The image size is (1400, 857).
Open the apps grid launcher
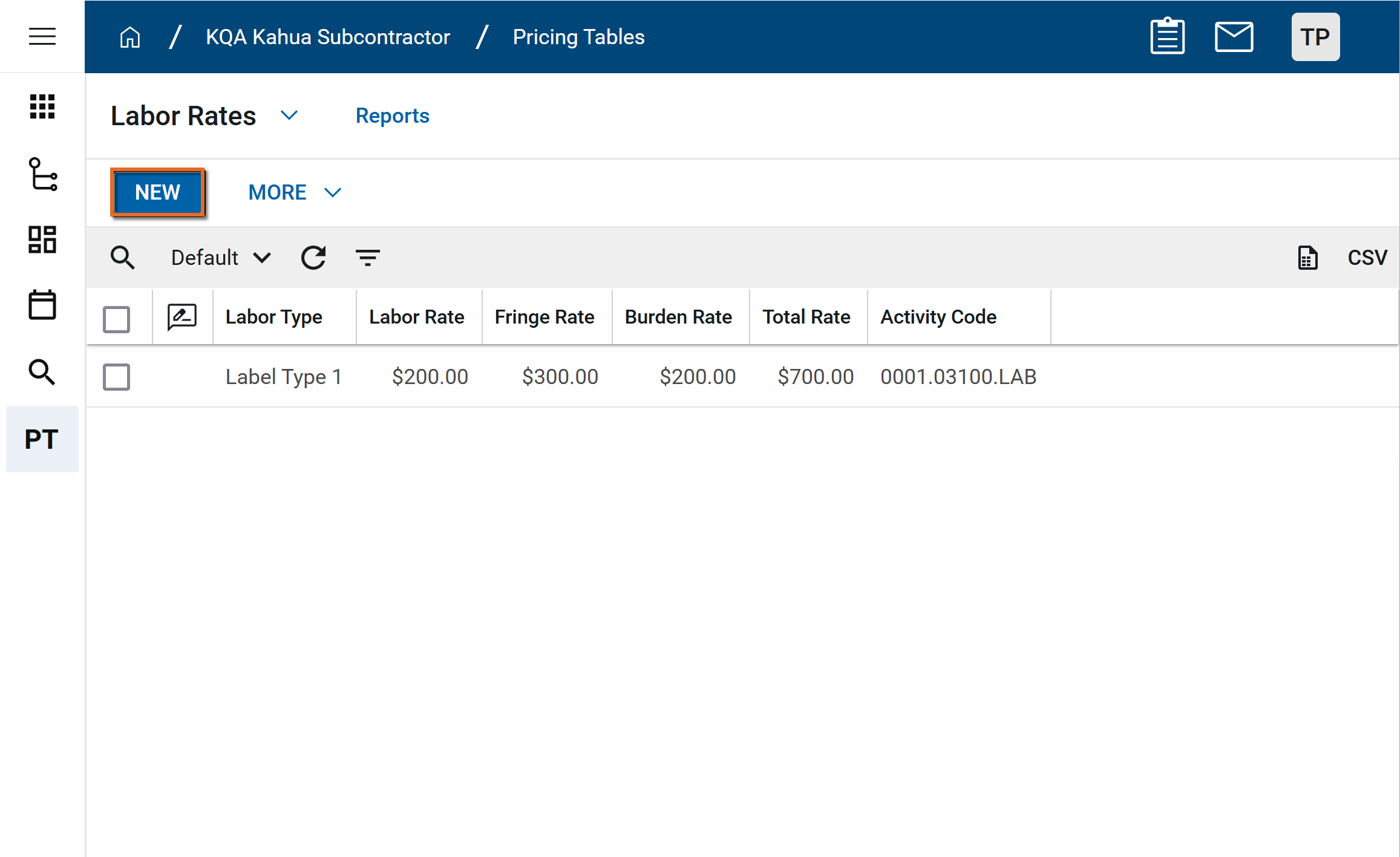[42, 107]
